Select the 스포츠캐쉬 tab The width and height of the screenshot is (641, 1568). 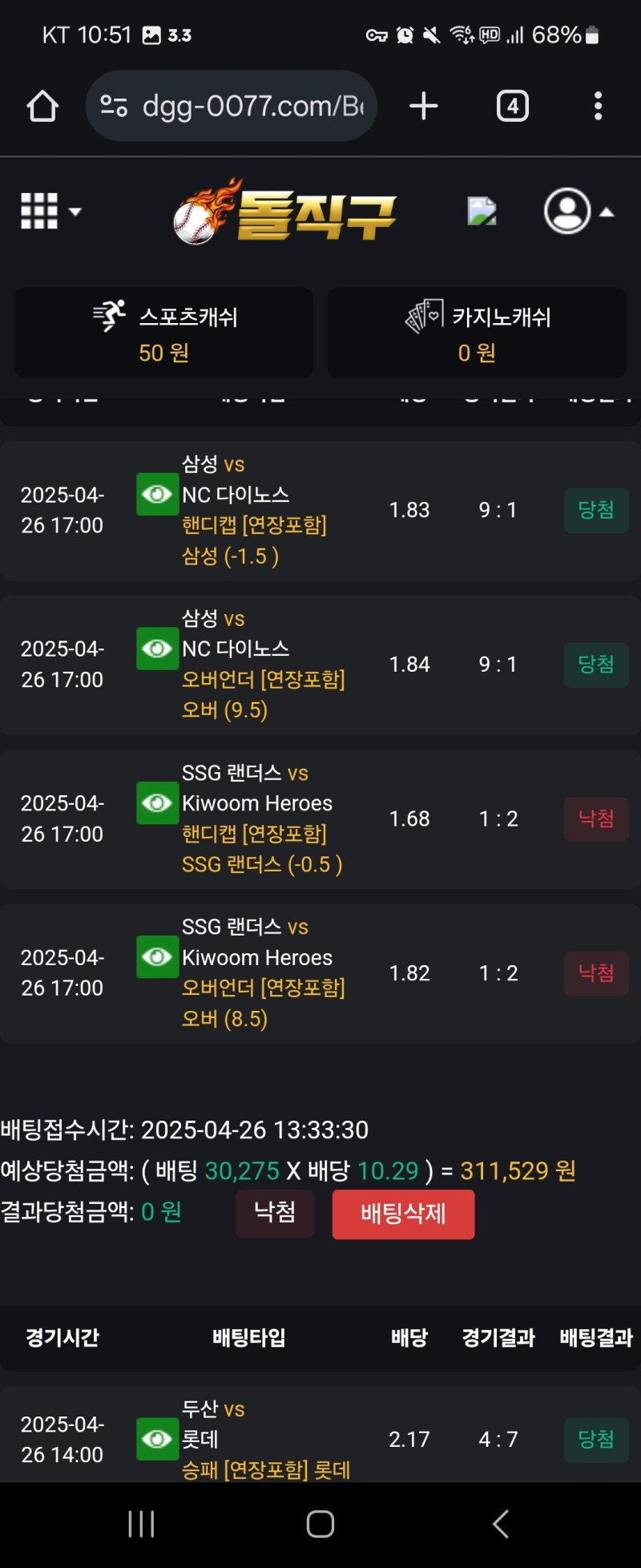click(x=163, y=333)
